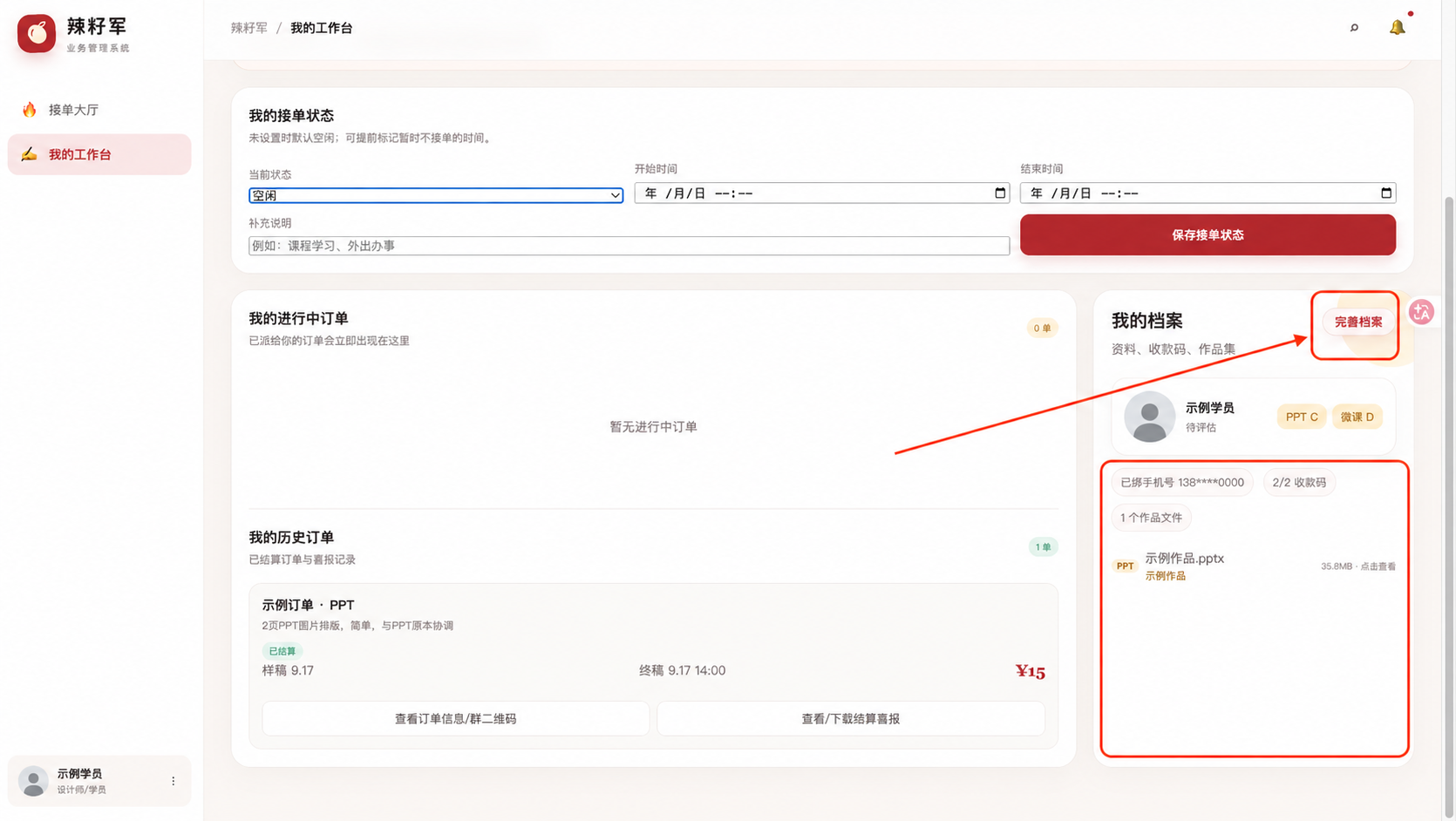This screenshot has width=1456, height=821.
Task: Click 查看/下载结算喜报 button
Action: coord(851,718)
